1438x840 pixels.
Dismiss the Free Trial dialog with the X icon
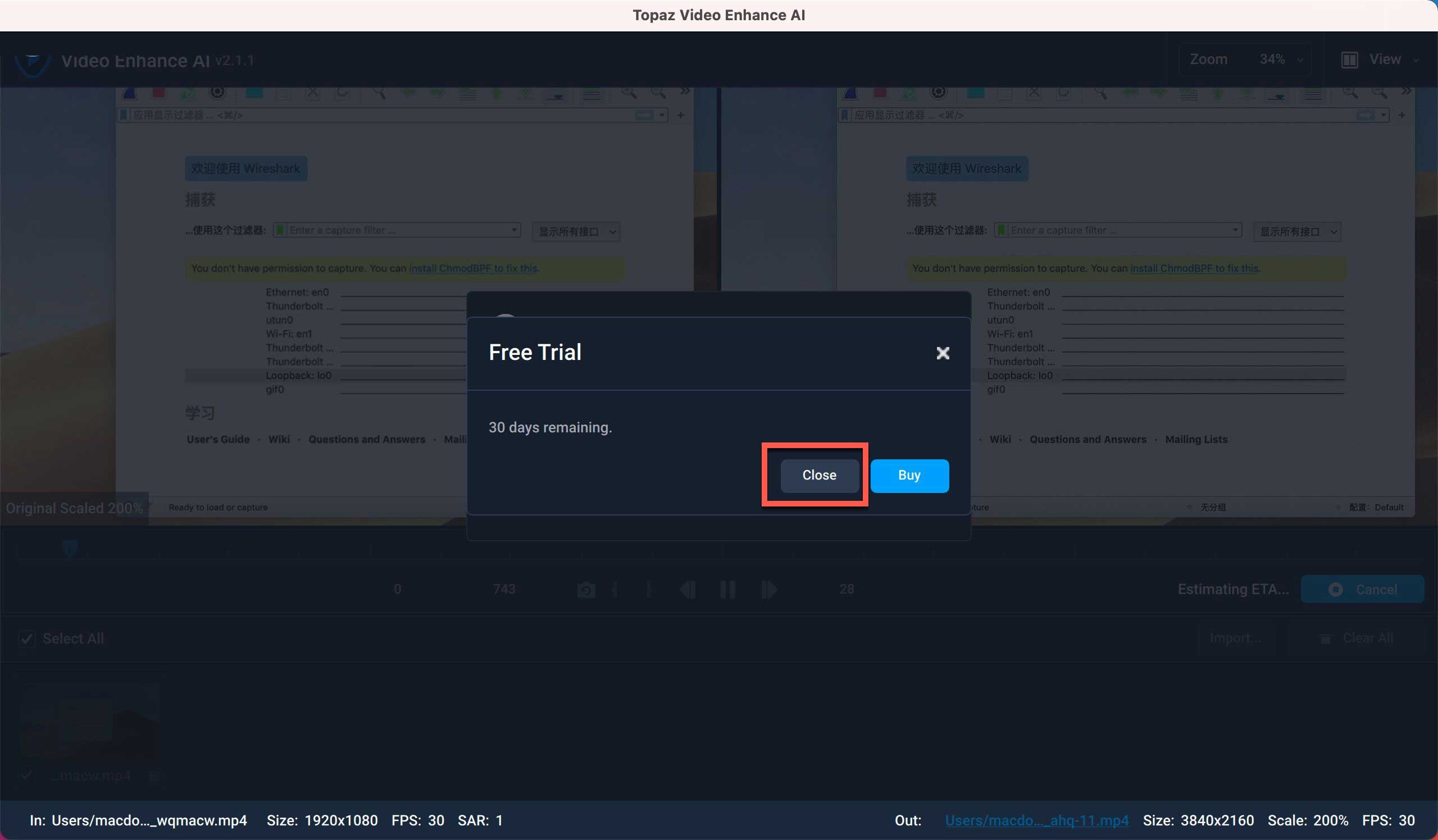pos(943,353)
